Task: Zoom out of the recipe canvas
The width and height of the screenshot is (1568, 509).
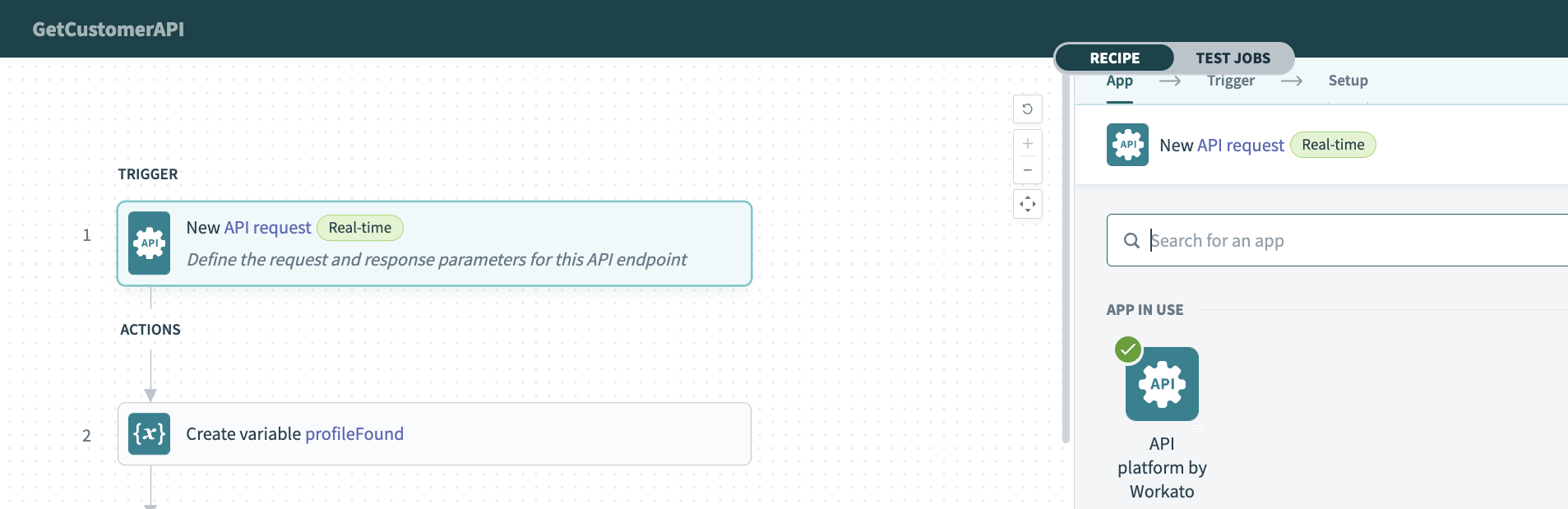Action: [1027, 170]
